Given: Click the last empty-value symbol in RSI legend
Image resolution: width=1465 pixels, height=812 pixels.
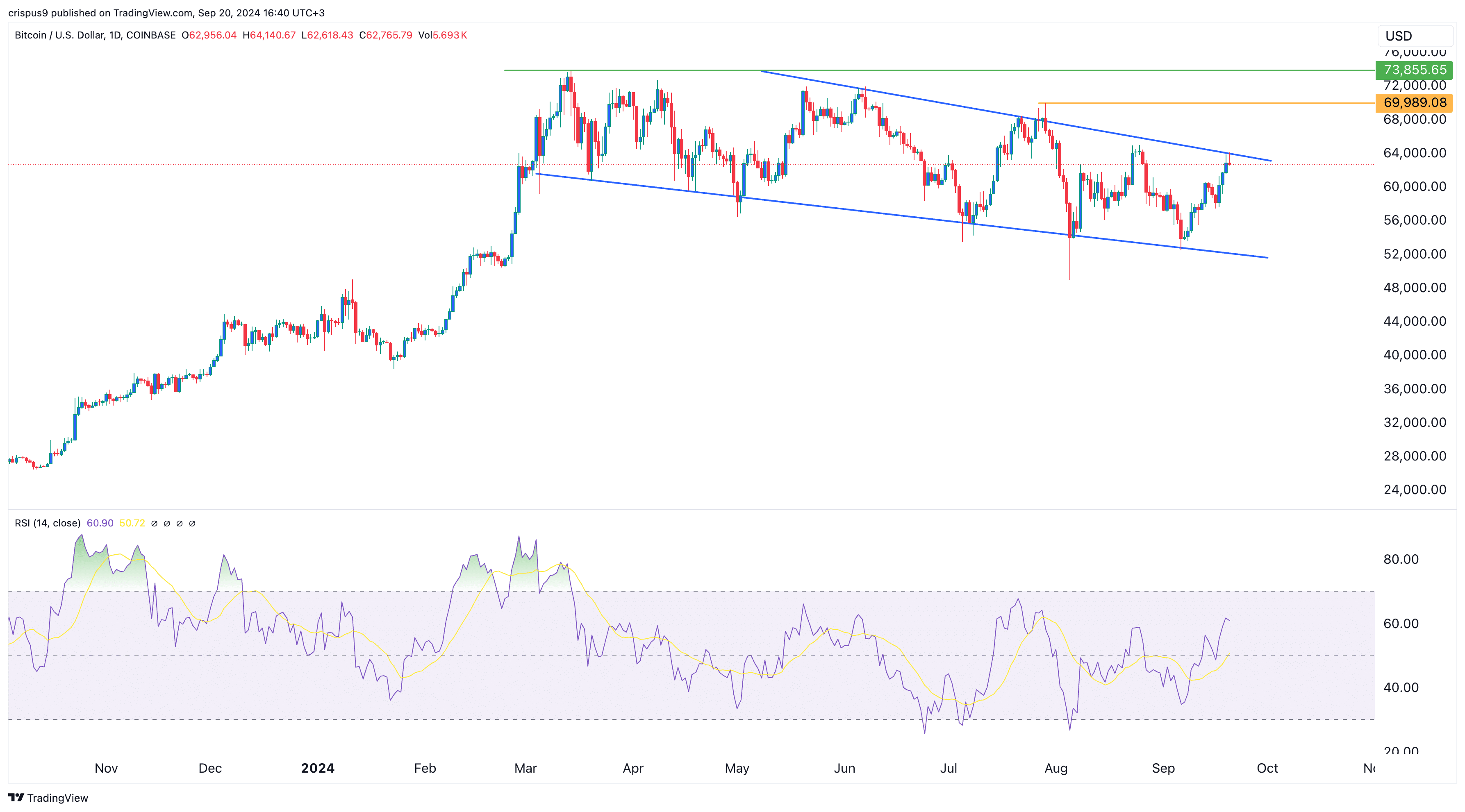Looking at the screenshot, I should point(192,523).
